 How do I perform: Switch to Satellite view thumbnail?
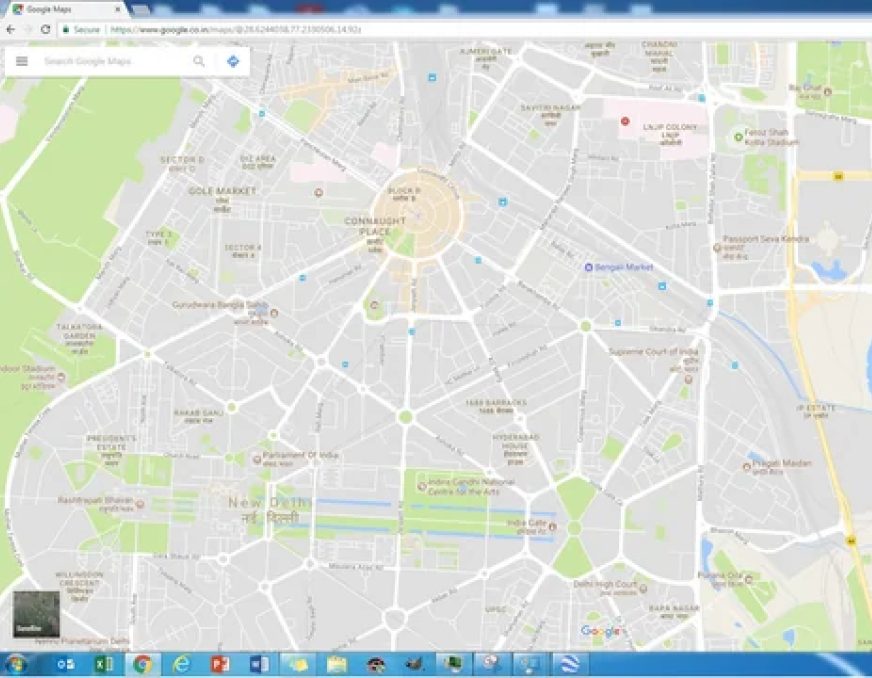36,614
